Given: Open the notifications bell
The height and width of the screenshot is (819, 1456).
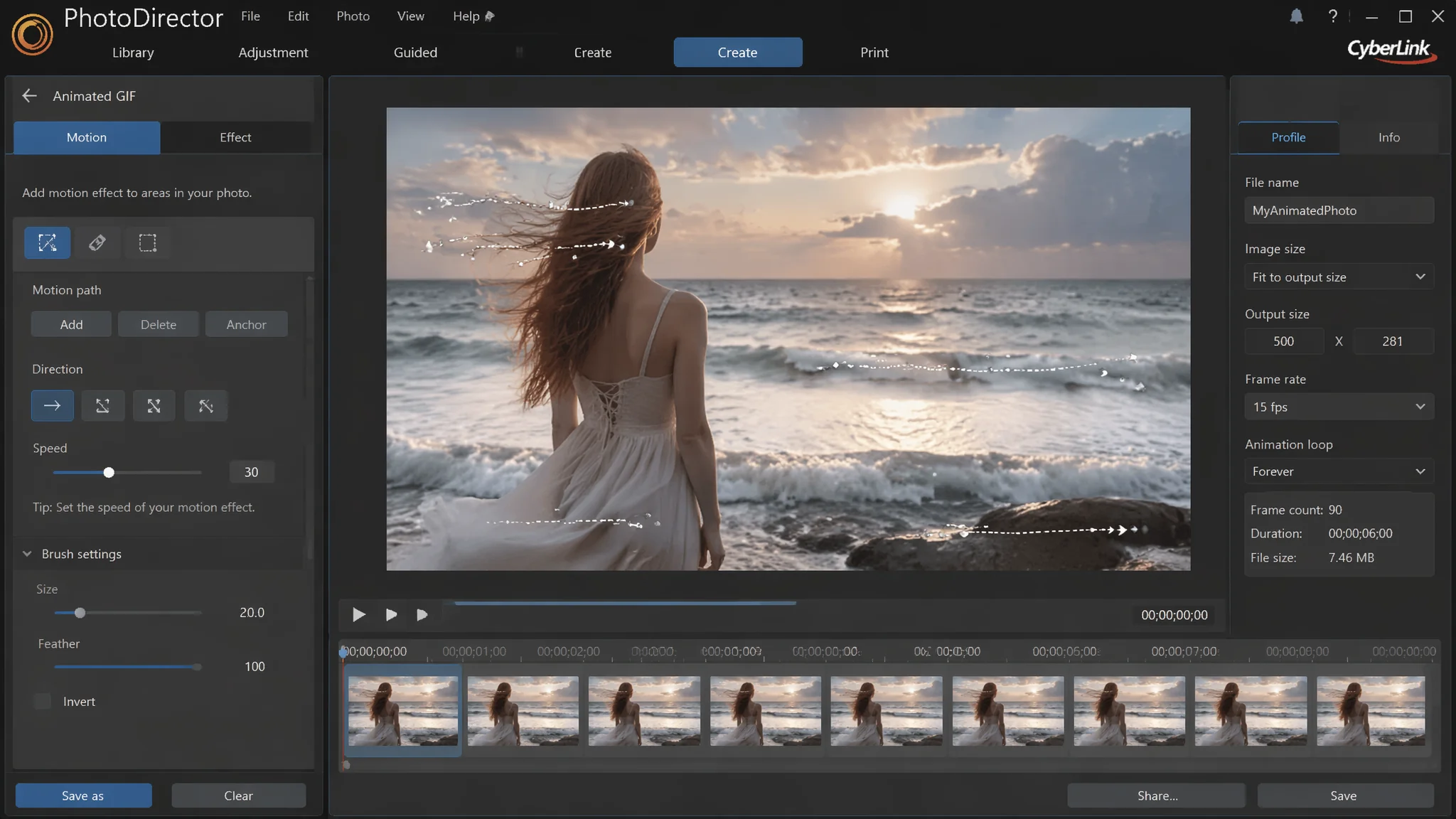Looking at the screenshot, I should point(1296,16).
